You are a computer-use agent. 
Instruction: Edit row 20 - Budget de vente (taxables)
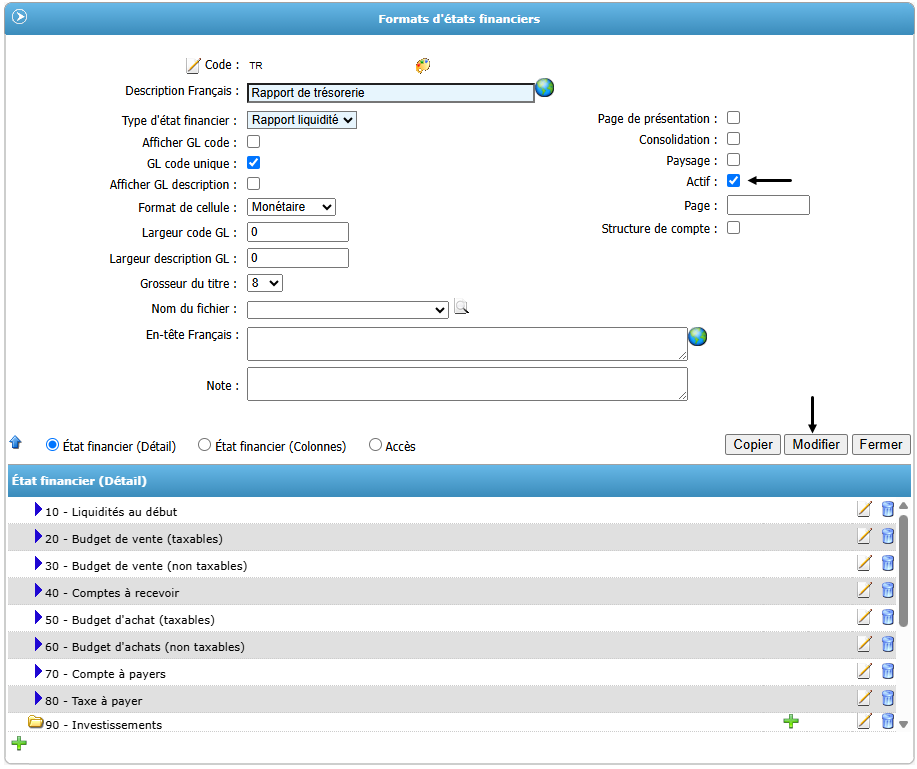click(864, 536)
